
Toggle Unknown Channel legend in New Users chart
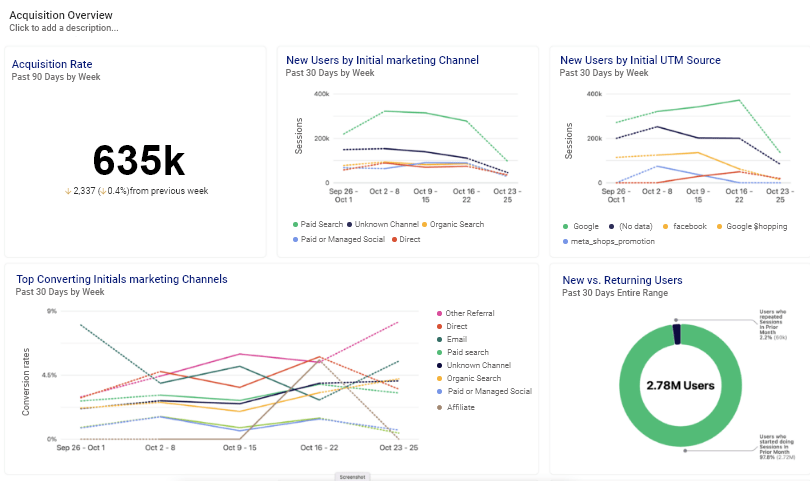click(x=383, y=224)
